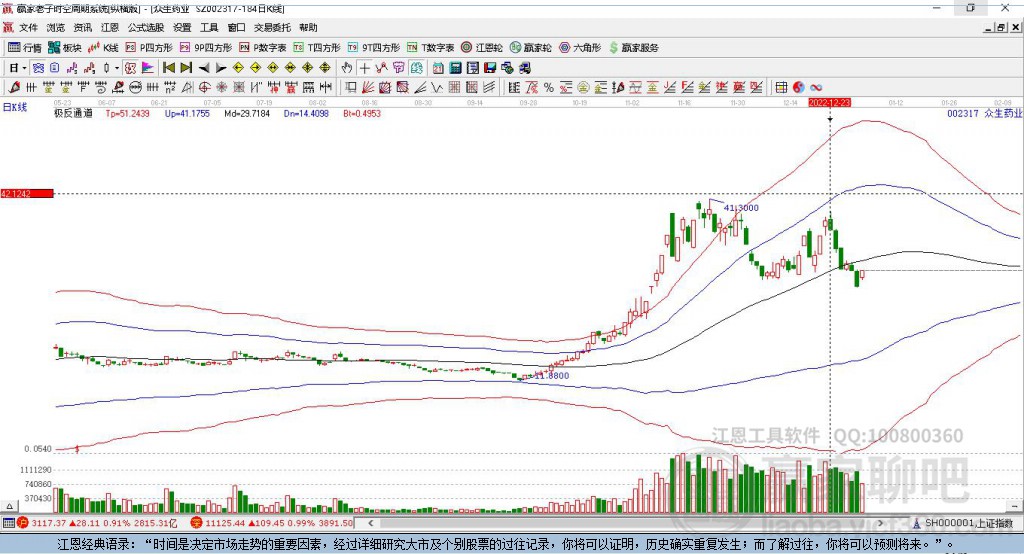Click the SH000001 上证指数 status item

point(968,523)
